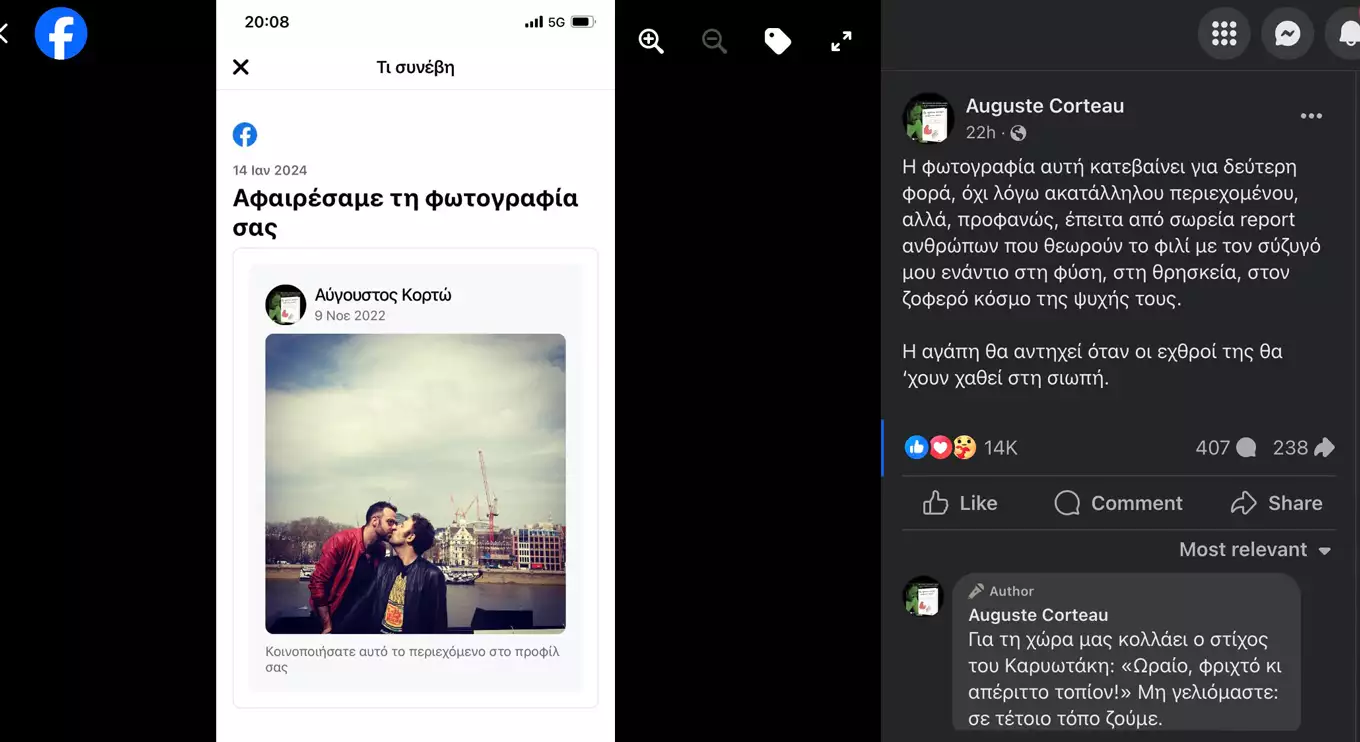This screenshot has width=1360, height=742.
Task: View the 14K reactions list
Action: (1000, 448)
